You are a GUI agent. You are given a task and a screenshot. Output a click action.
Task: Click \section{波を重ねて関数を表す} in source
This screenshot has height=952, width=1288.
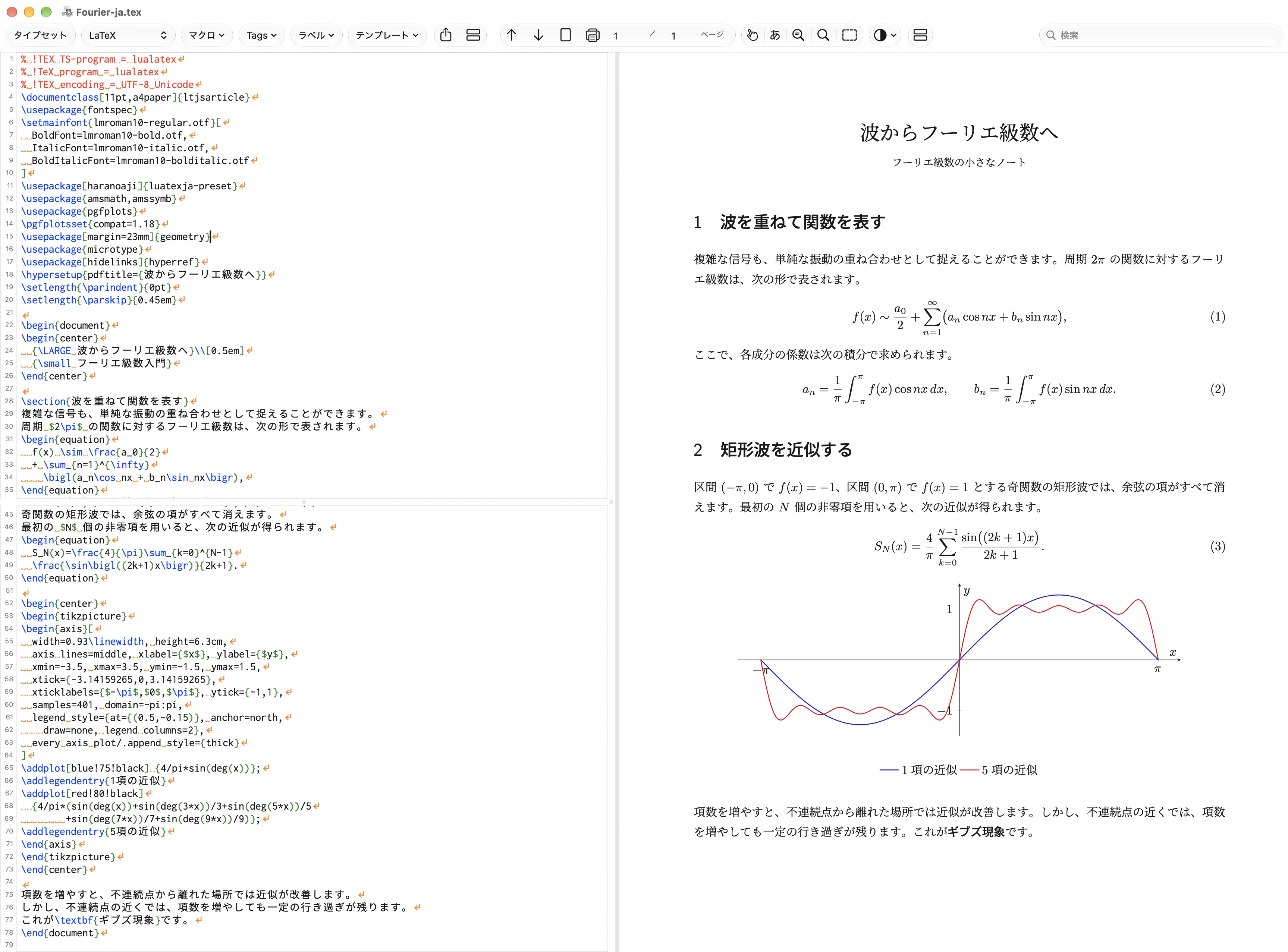point(105,401)
